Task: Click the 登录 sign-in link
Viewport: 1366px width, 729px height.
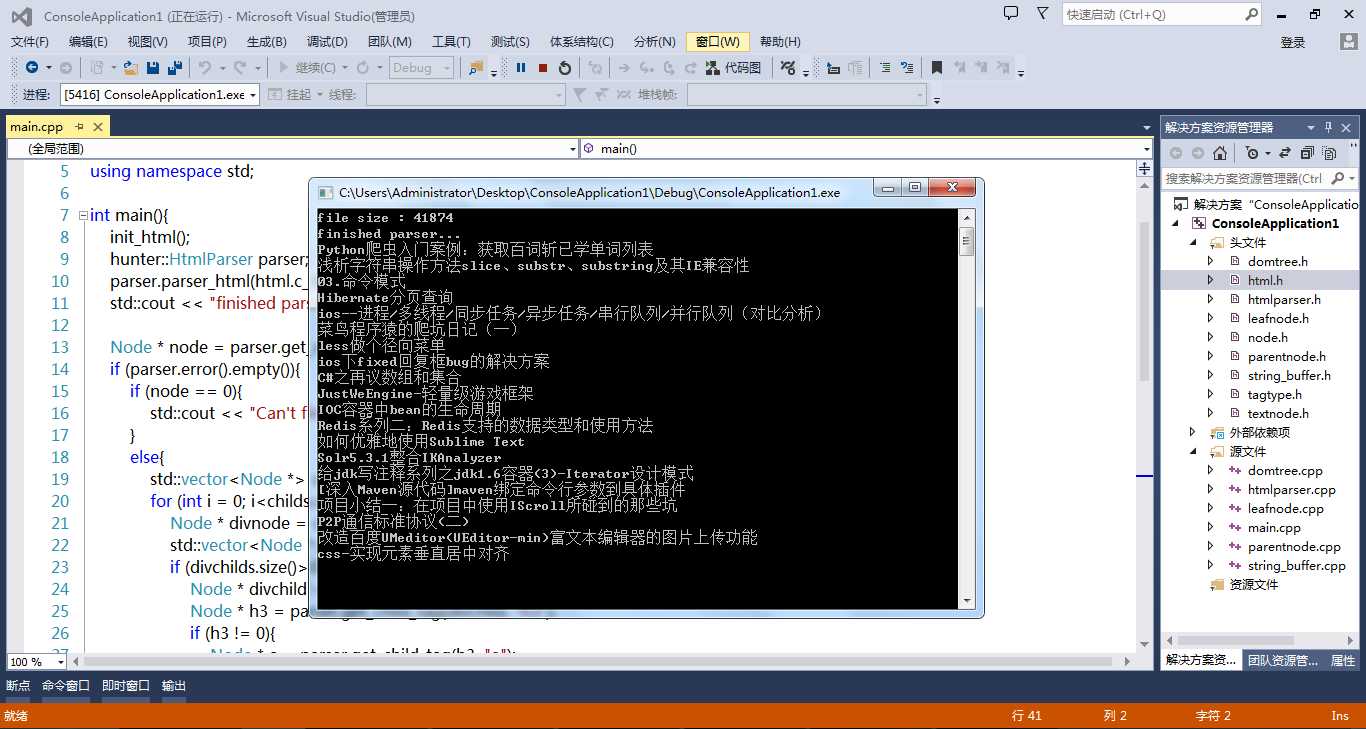Action: [x=1293, y=42]
